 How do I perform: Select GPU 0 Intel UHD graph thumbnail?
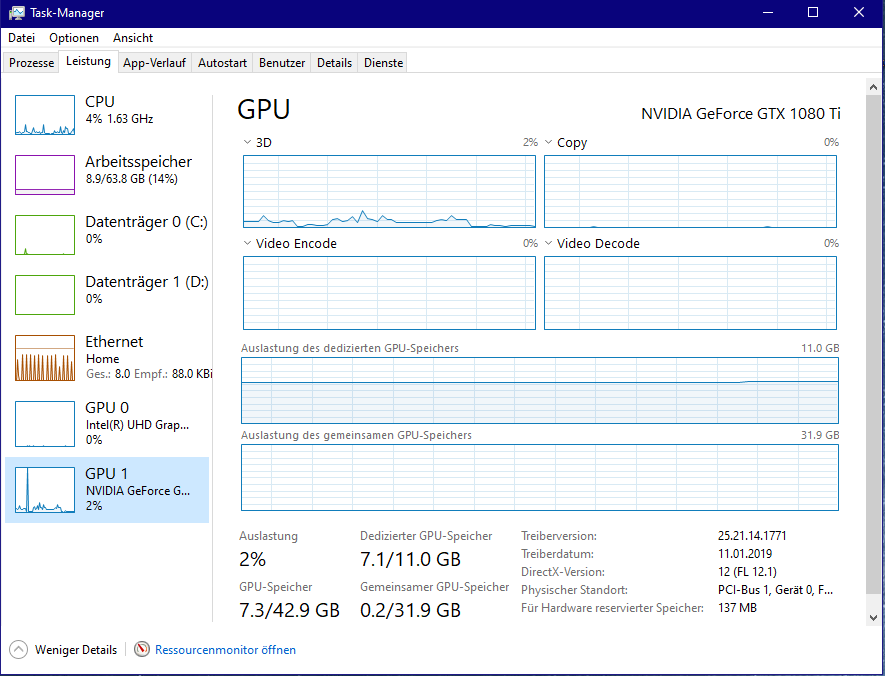(45, 424)
